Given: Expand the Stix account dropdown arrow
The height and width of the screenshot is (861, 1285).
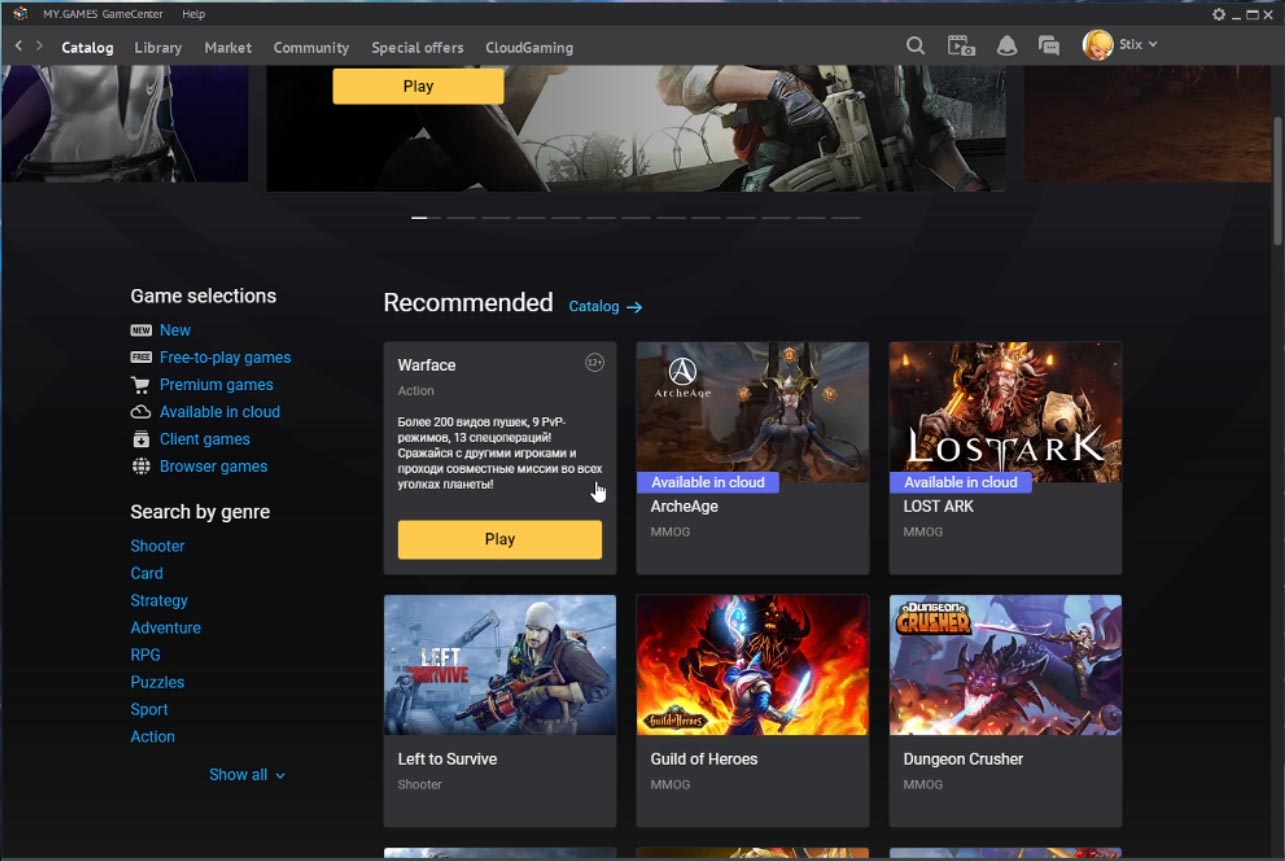Looking at the screenshot, I should tap(1153, 45).
